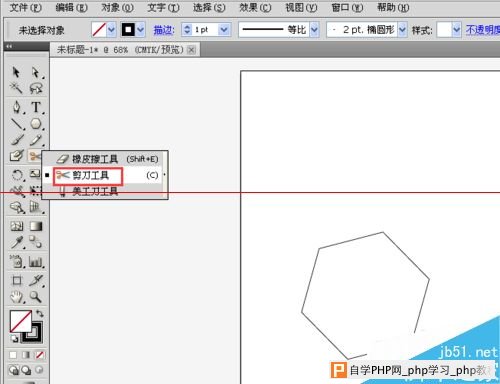The image size is (500, 384).
Task: Pick the Magic Wand tool
Action: pyautogui.click(x=16, y=88)
